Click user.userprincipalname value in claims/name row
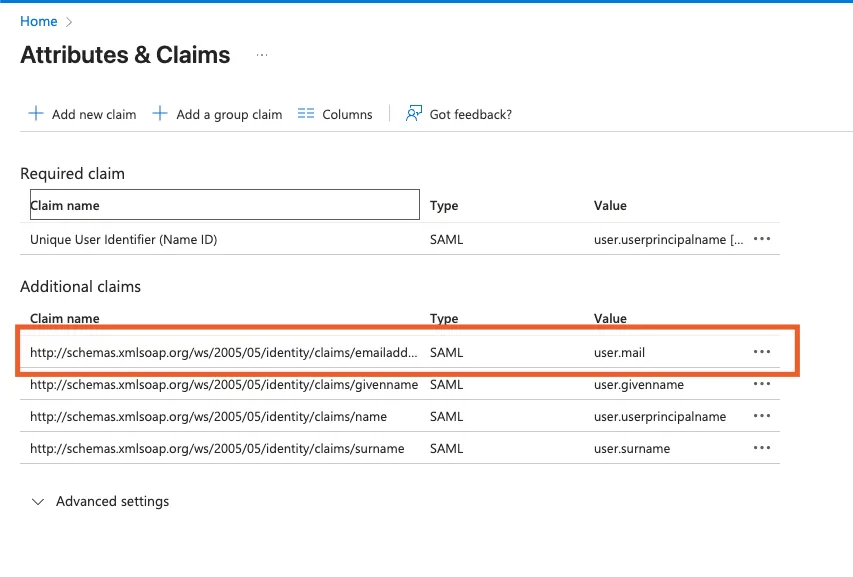The width and height of the screenshot is (853, 577). (660, 417)
